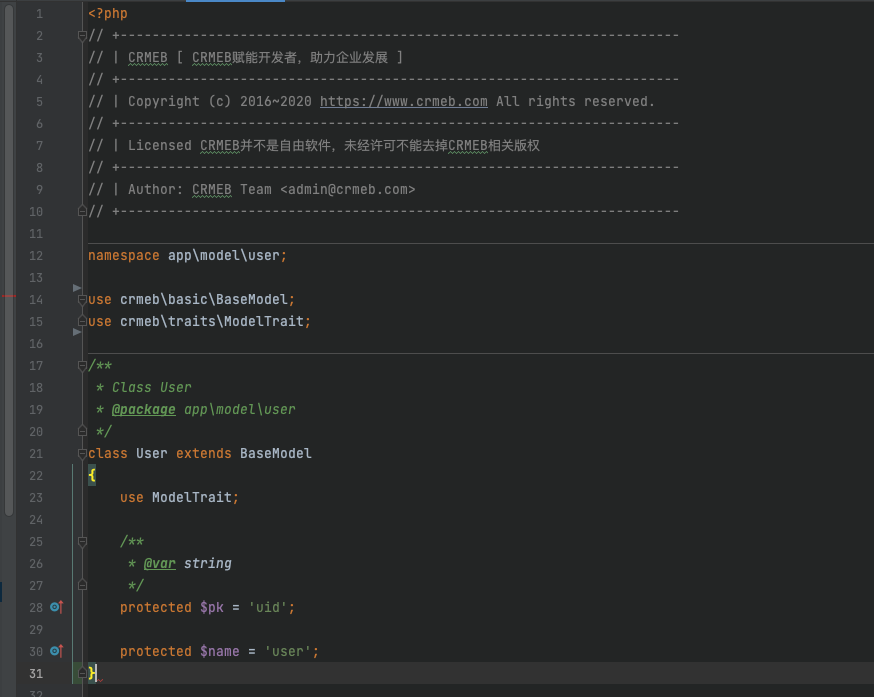
Task: Click BaseModel in the class declaration
Action: (x=275, y=453)
